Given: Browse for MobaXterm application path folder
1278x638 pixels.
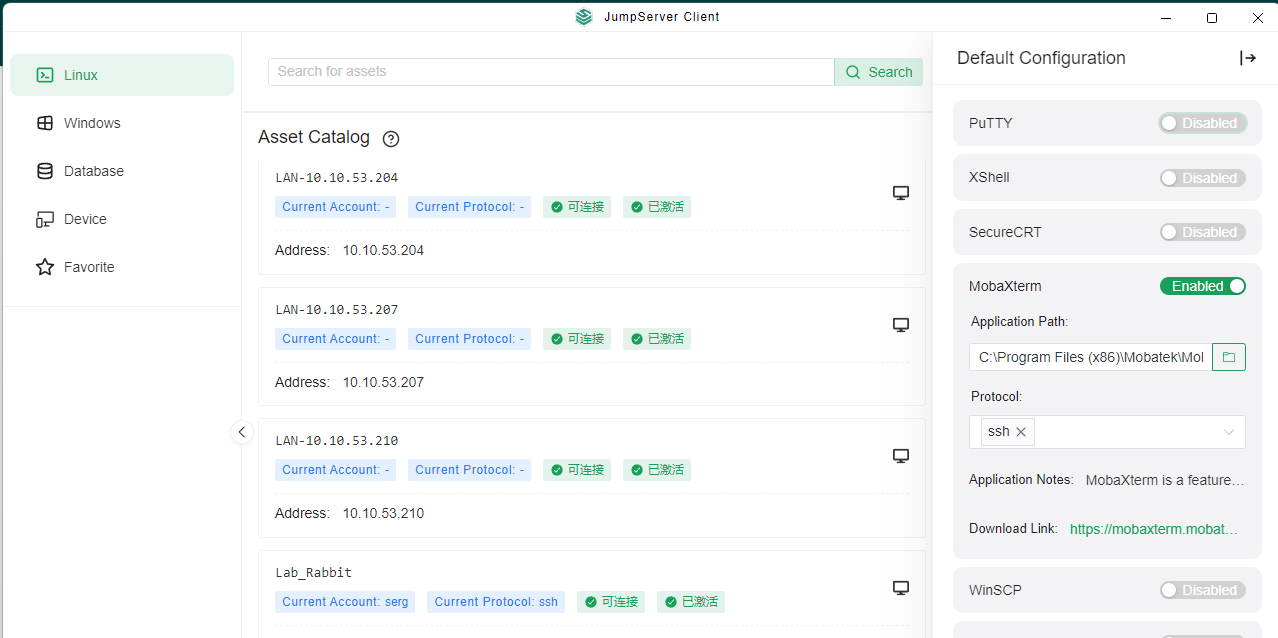Looking at the screenshot, I should coord(1229,357).
